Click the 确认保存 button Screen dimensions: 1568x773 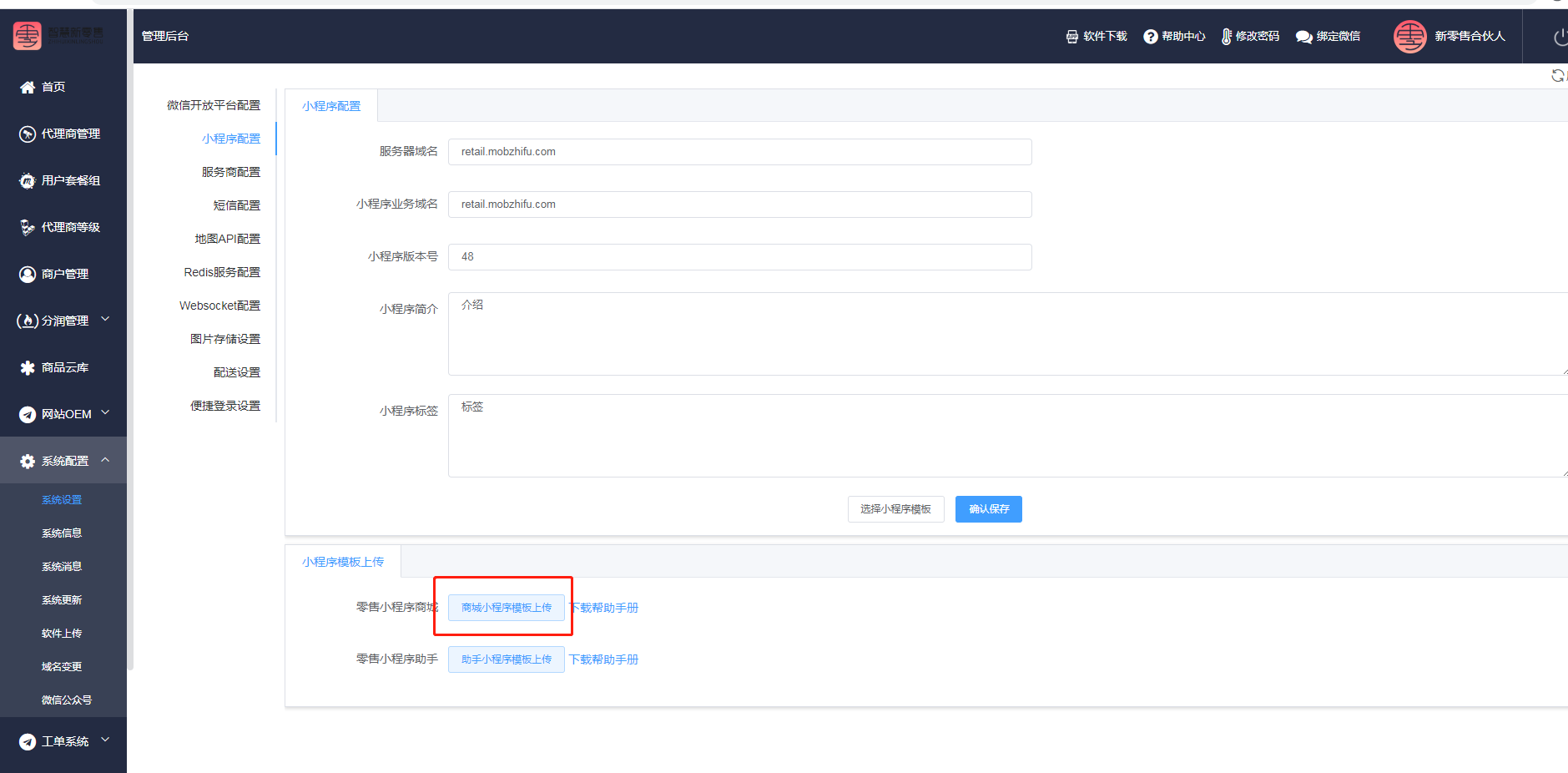pyautogui.click(x=989, y=509)
